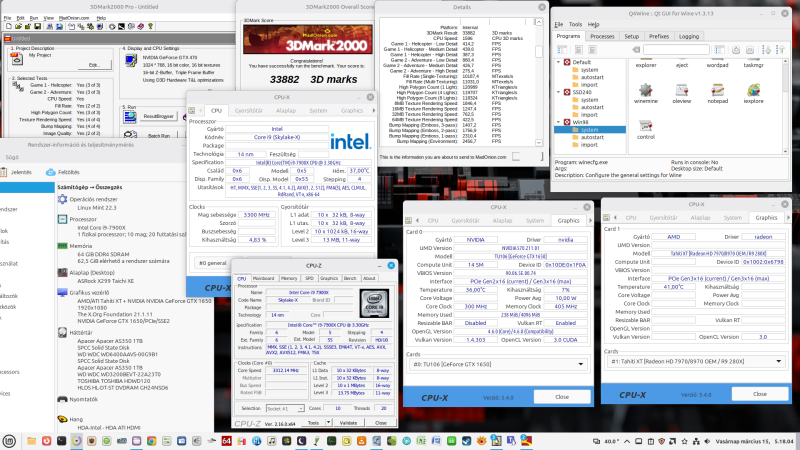Screen dimensions: 800x450
Task: Collapse the SSD240 prefix in Q4Wine tree
Action: point(559,92)
